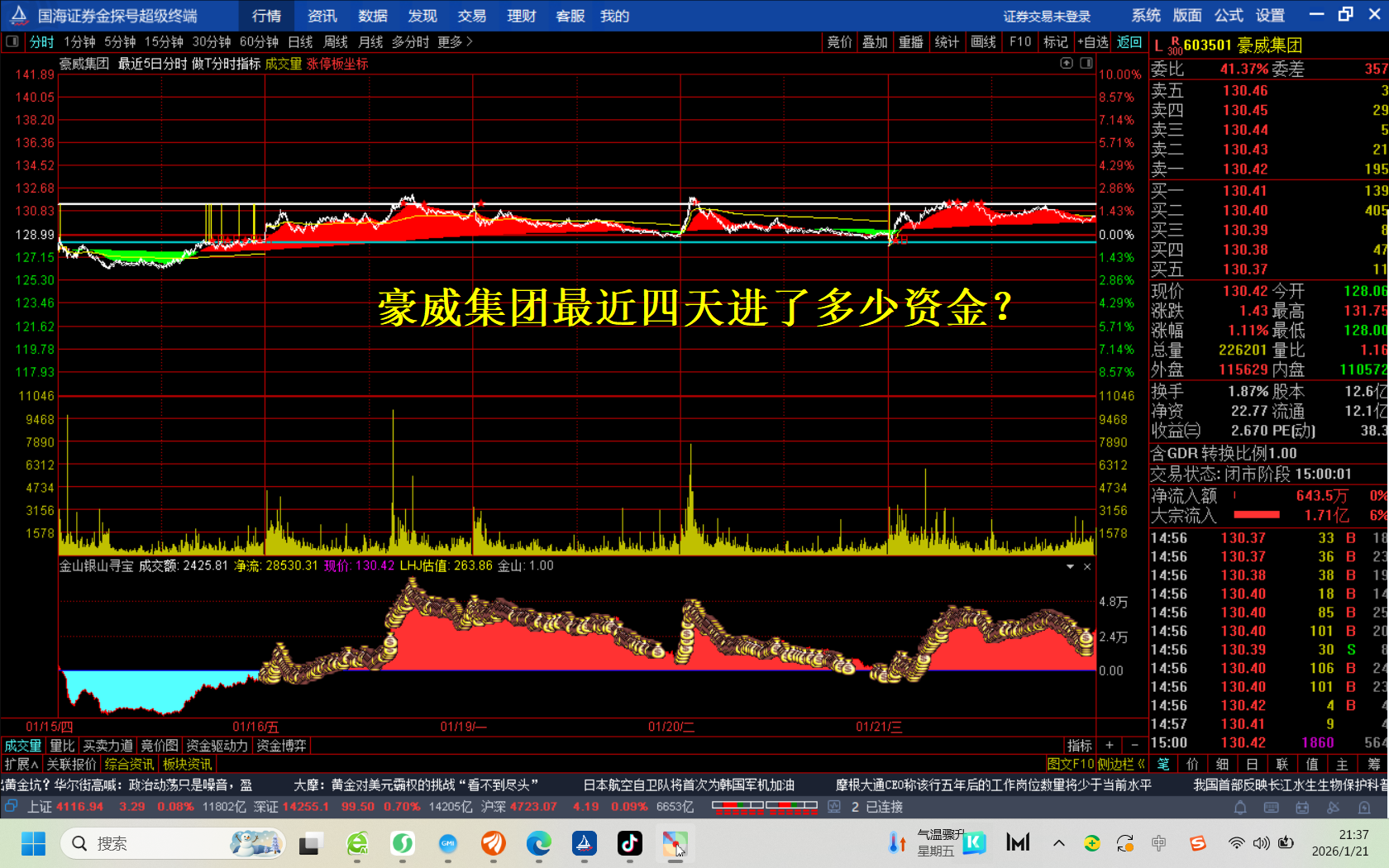Viewport: 1389px width, 868px height.
Task: Expand the 更多 time period dropdown
Action: (x=455, y=41)
